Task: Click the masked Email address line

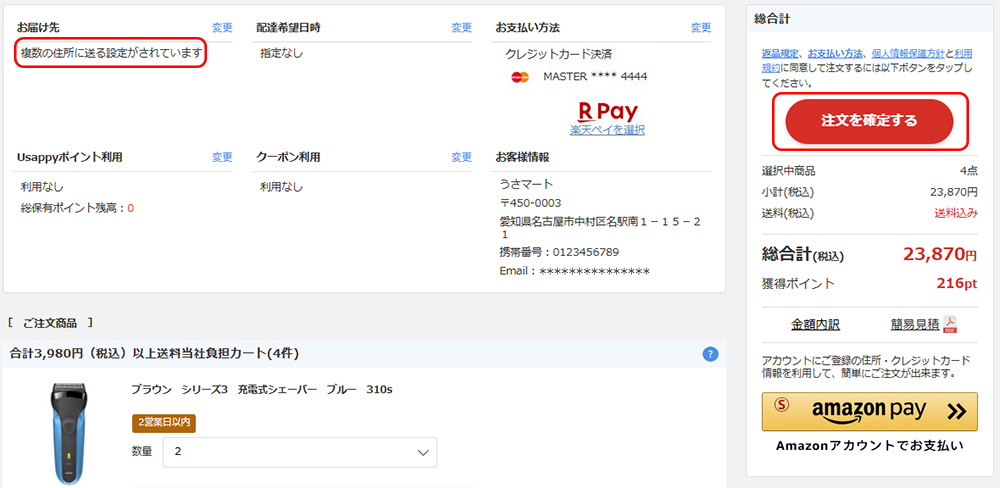Action: 575,271
